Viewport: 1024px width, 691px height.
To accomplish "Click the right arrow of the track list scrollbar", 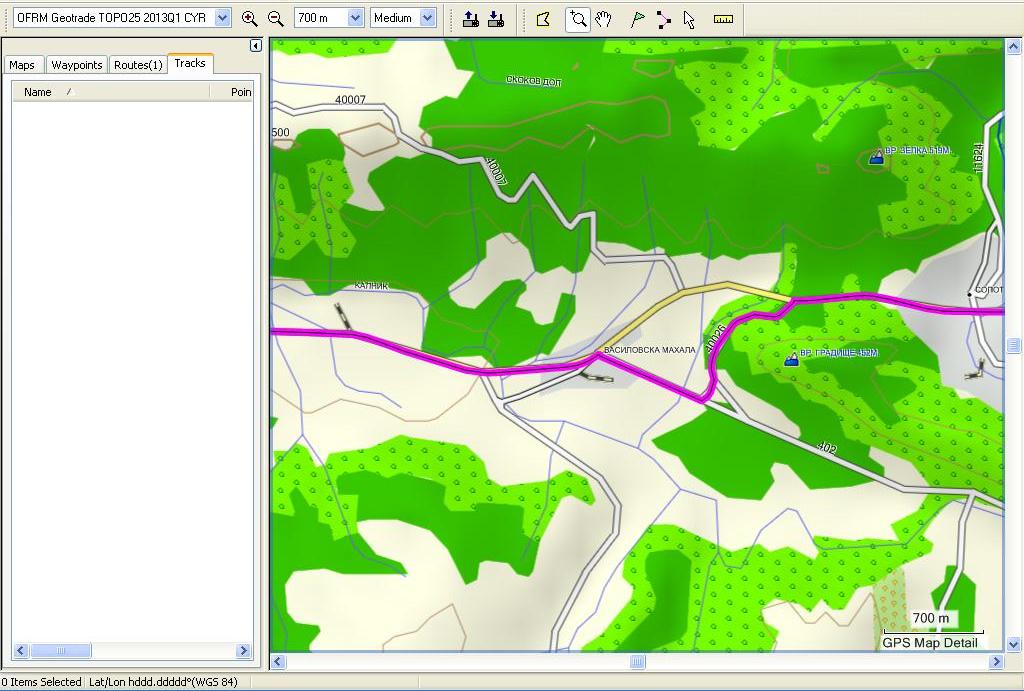I will tap(244, 651).
